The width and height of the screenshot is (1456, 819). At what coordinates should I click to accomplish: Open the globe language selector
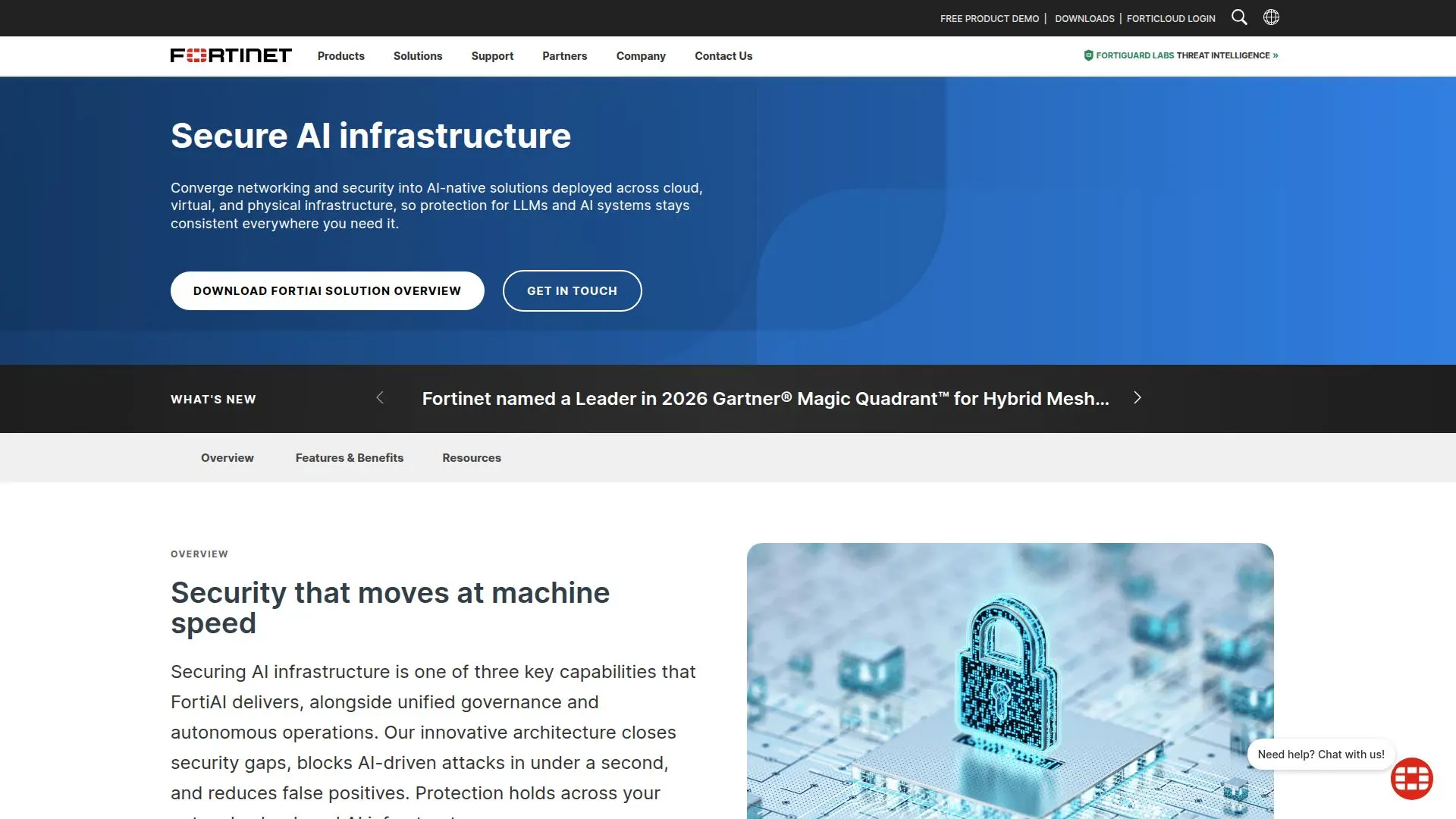coord(1271,17)
